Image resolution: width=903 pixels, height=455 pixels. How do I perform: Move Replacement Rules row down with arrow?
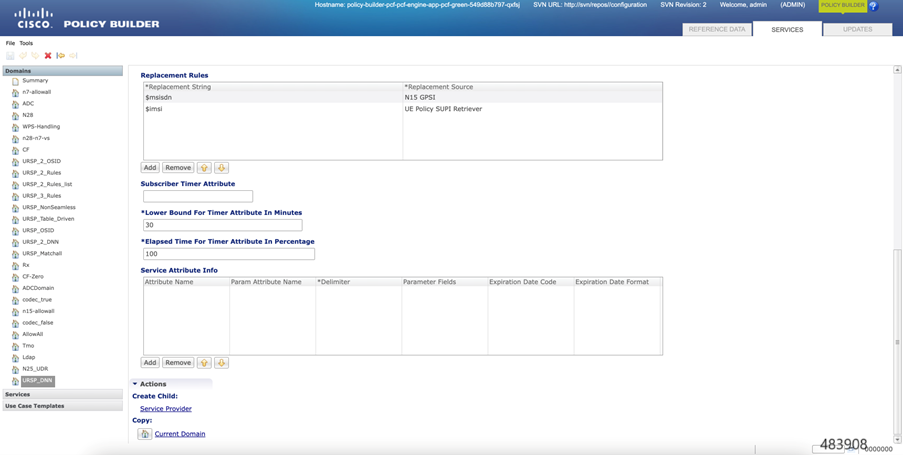pyautogui.click(x=222, y=168)
